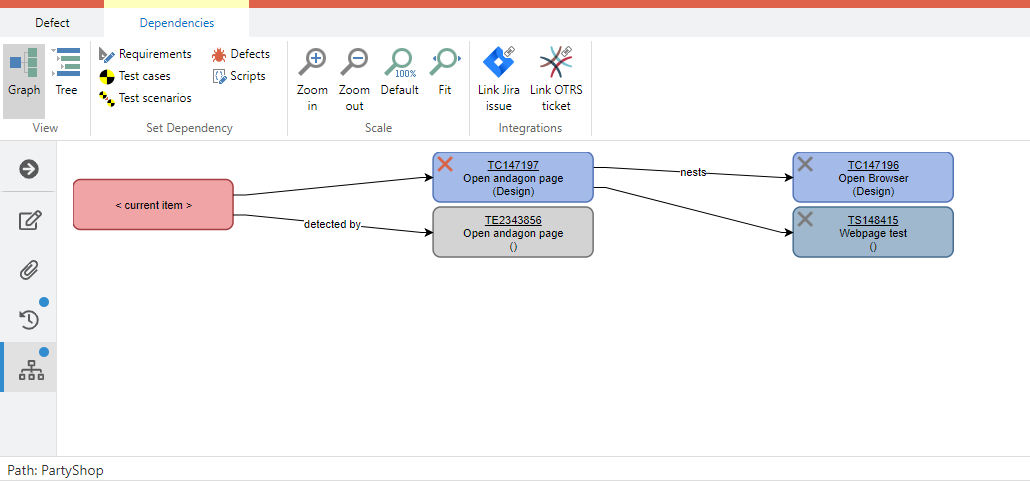Screen dimensions: 1030x481
Task: Open the TC147197 test case link
Action: click(513, 165)
